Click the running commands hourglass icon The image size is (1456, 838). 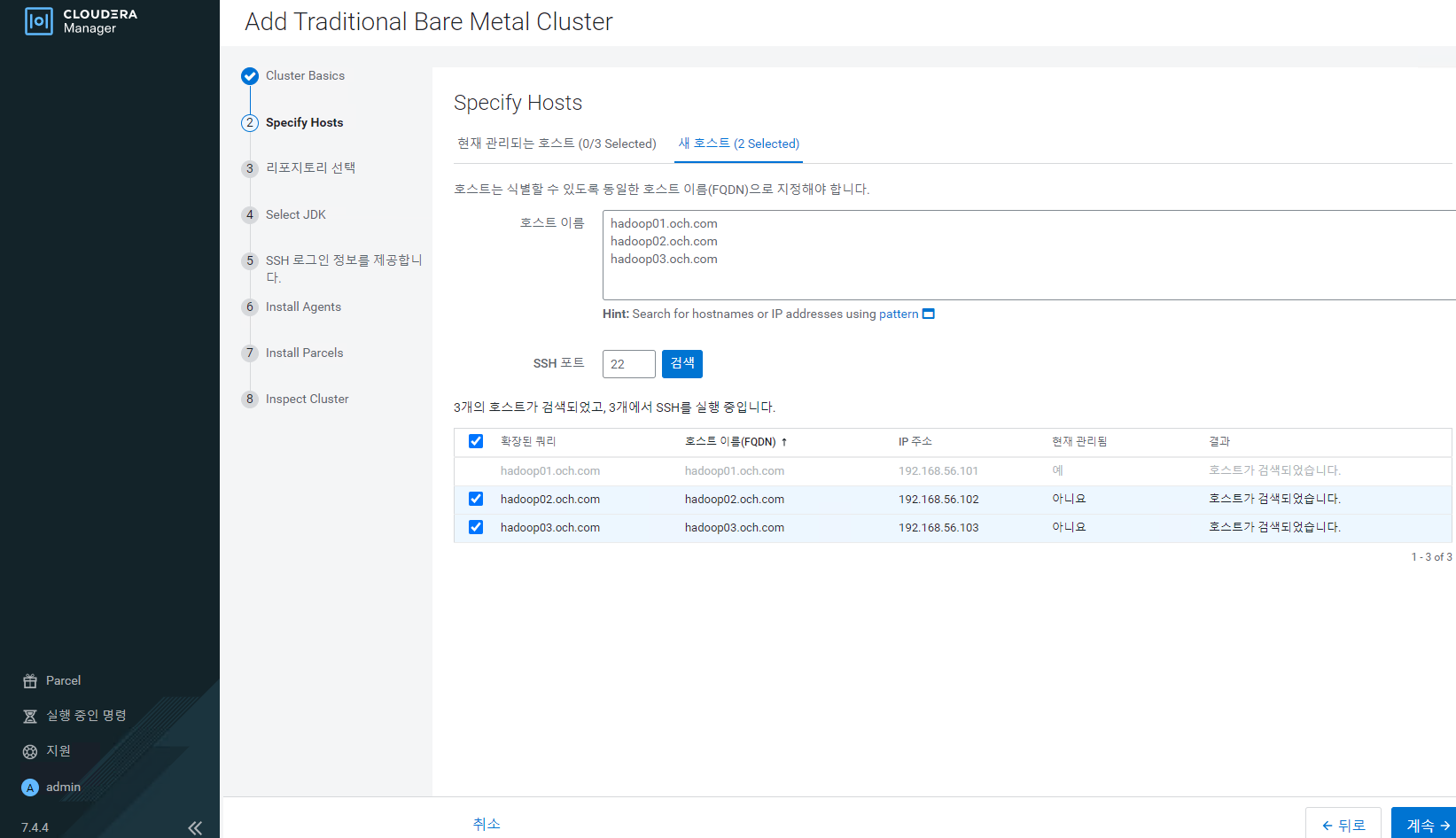[30, 716]
